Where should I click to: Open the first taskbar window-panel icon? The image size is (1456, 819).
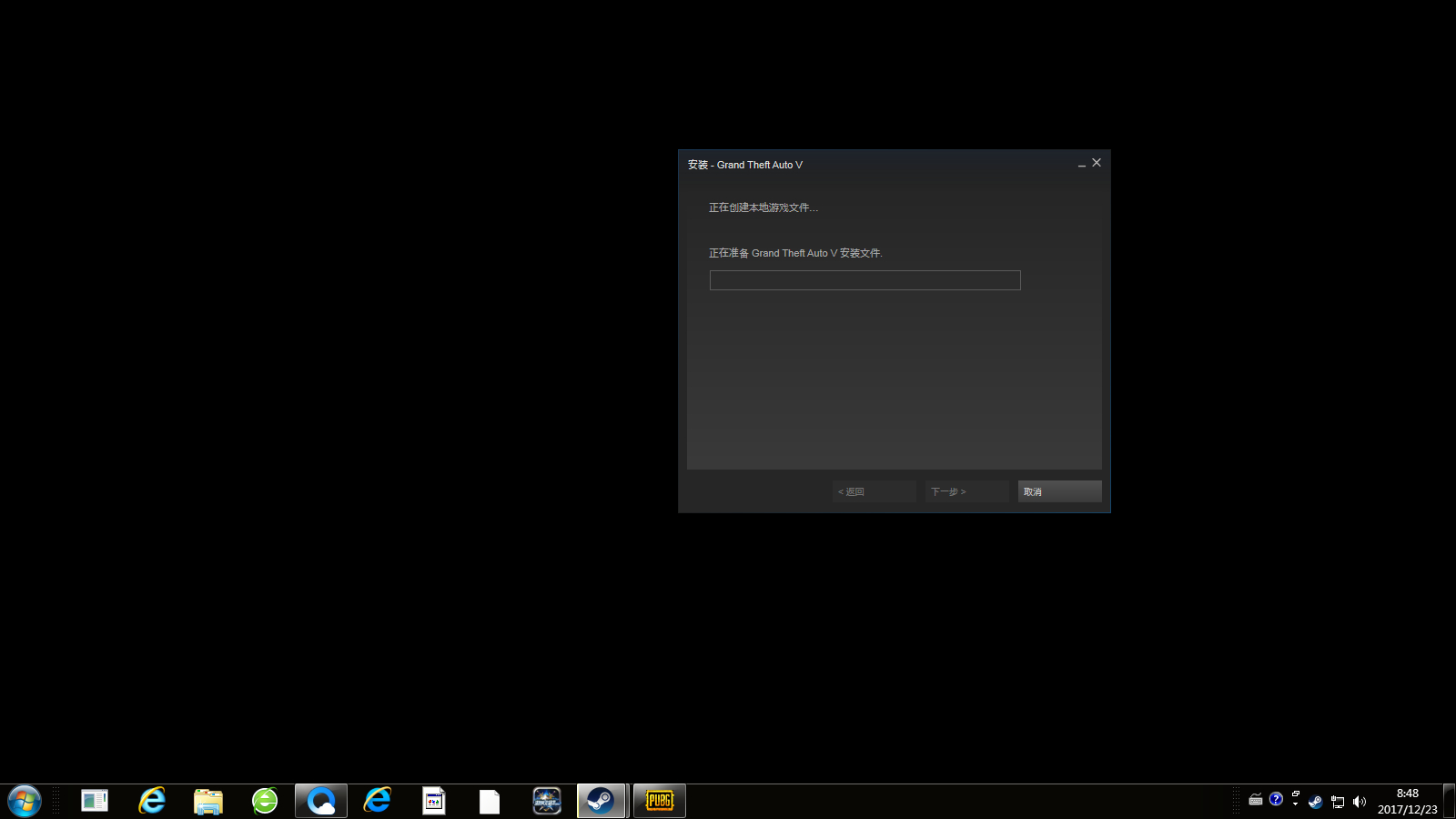[95, 801]
